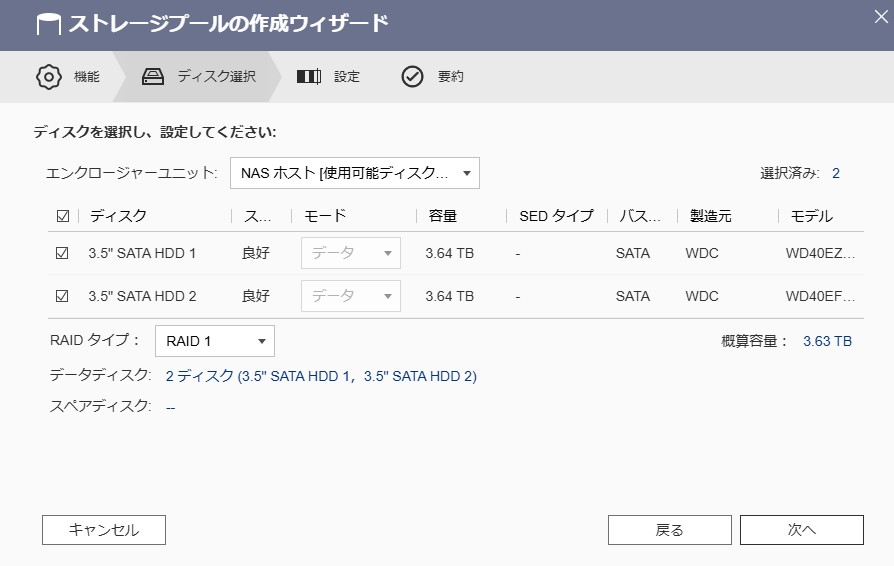The width and height of the screenshot is (894, 566).
Task: Click the ディスク column header
Action: (118, 216)
